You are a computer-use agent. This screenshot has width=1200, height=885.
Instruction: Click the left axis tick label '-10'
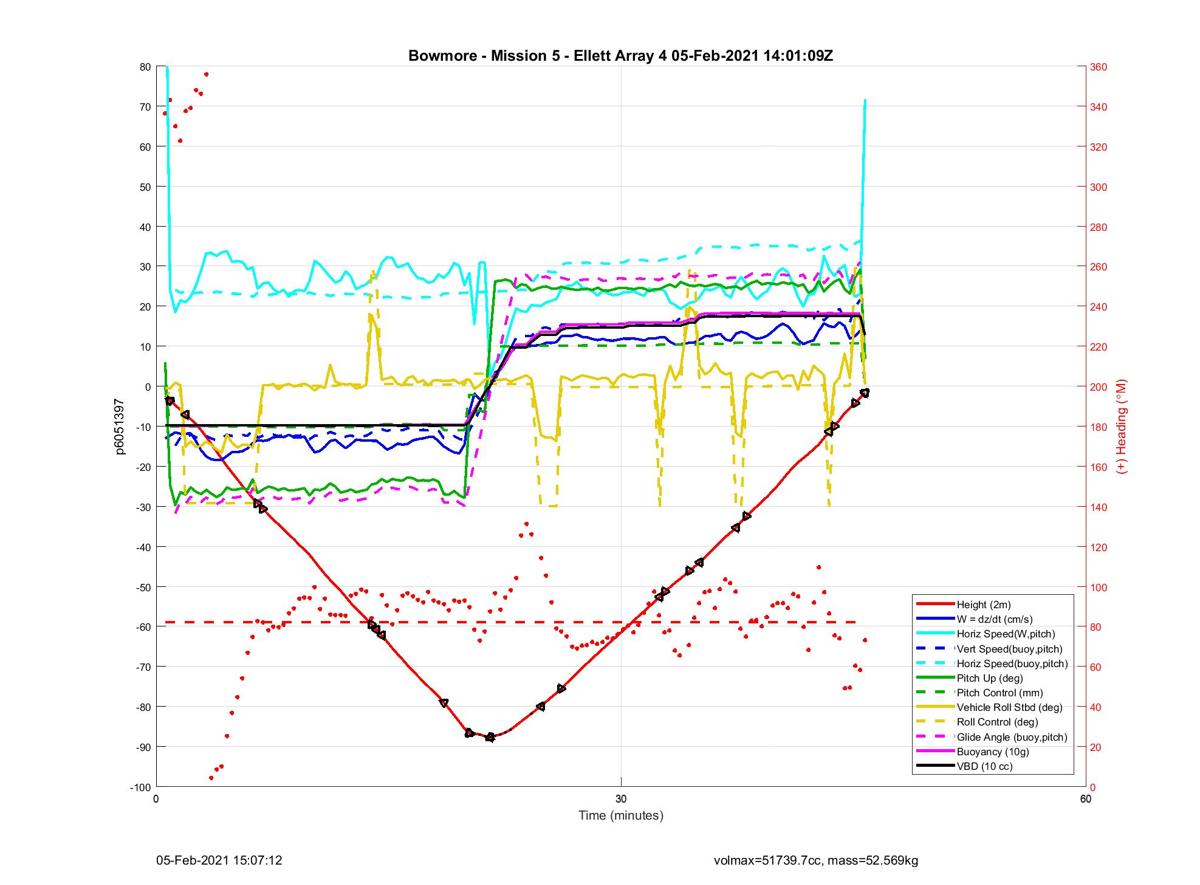(143, 427)
